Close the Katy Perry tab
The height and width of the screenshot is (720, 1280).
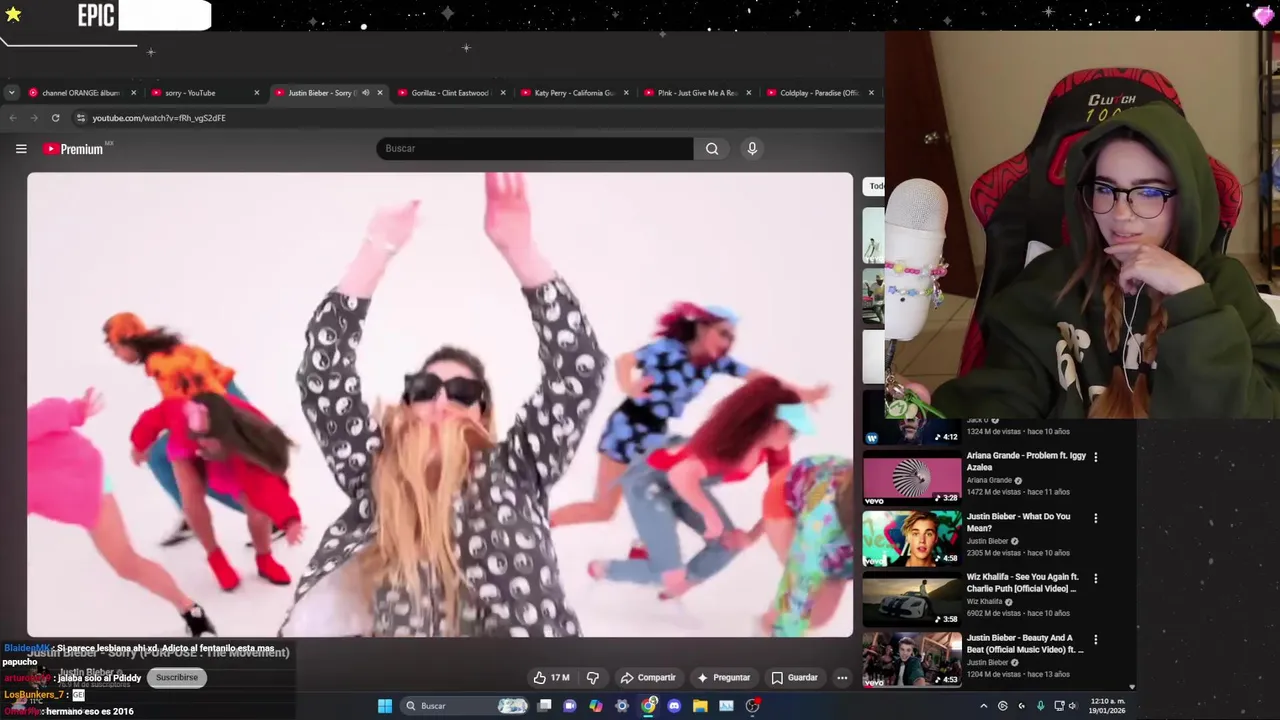click(x=626, y=93)
